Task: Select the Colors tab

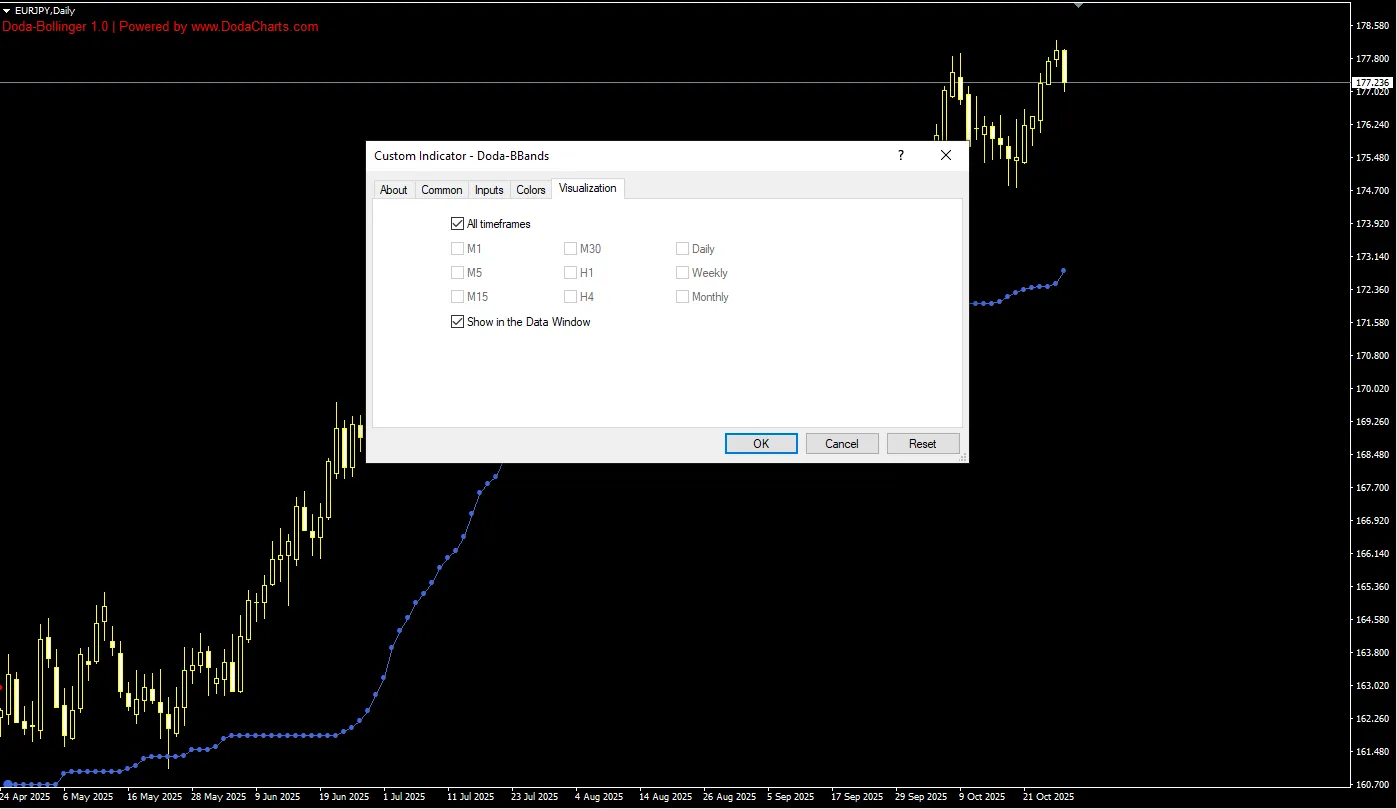Action: pyautogui.click(x=531, y=190)
